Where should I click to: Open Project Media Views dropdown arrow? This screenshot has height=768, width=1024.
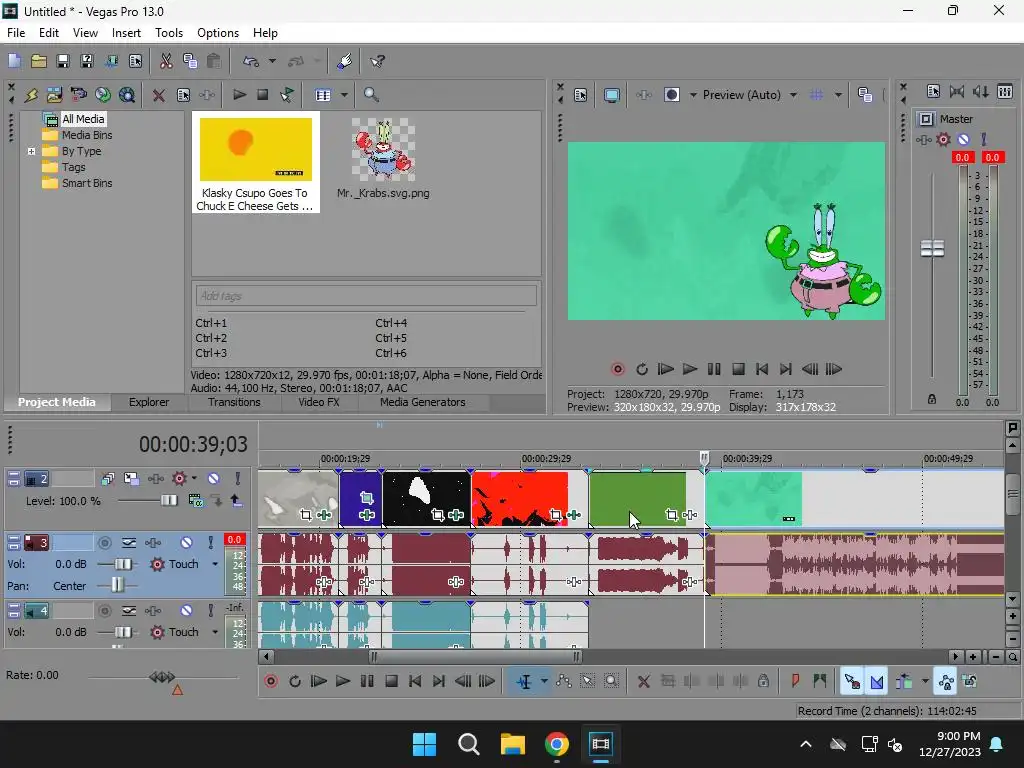(x=344, y=95)
